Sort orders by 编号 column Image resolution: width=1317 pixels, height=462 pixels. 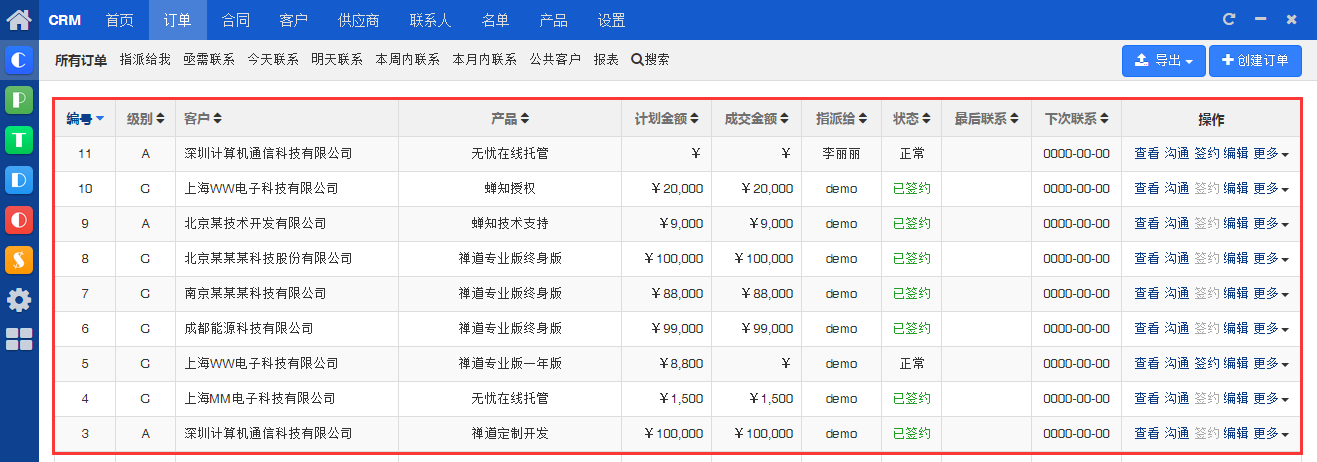click(85, 119)
